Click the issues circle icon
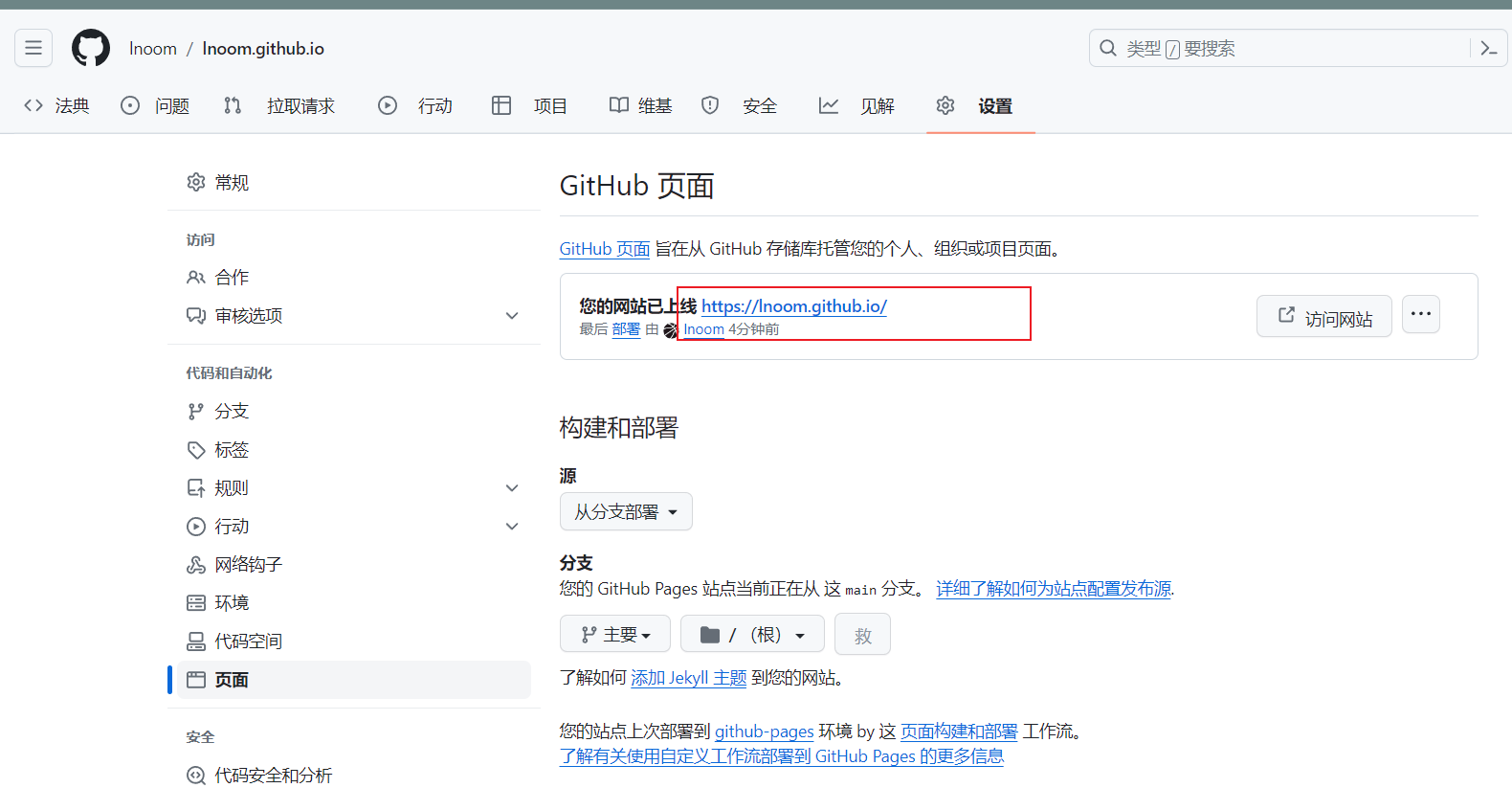Image resolution: width=1512 pixels, height=788 pixels. coord(130,105)
